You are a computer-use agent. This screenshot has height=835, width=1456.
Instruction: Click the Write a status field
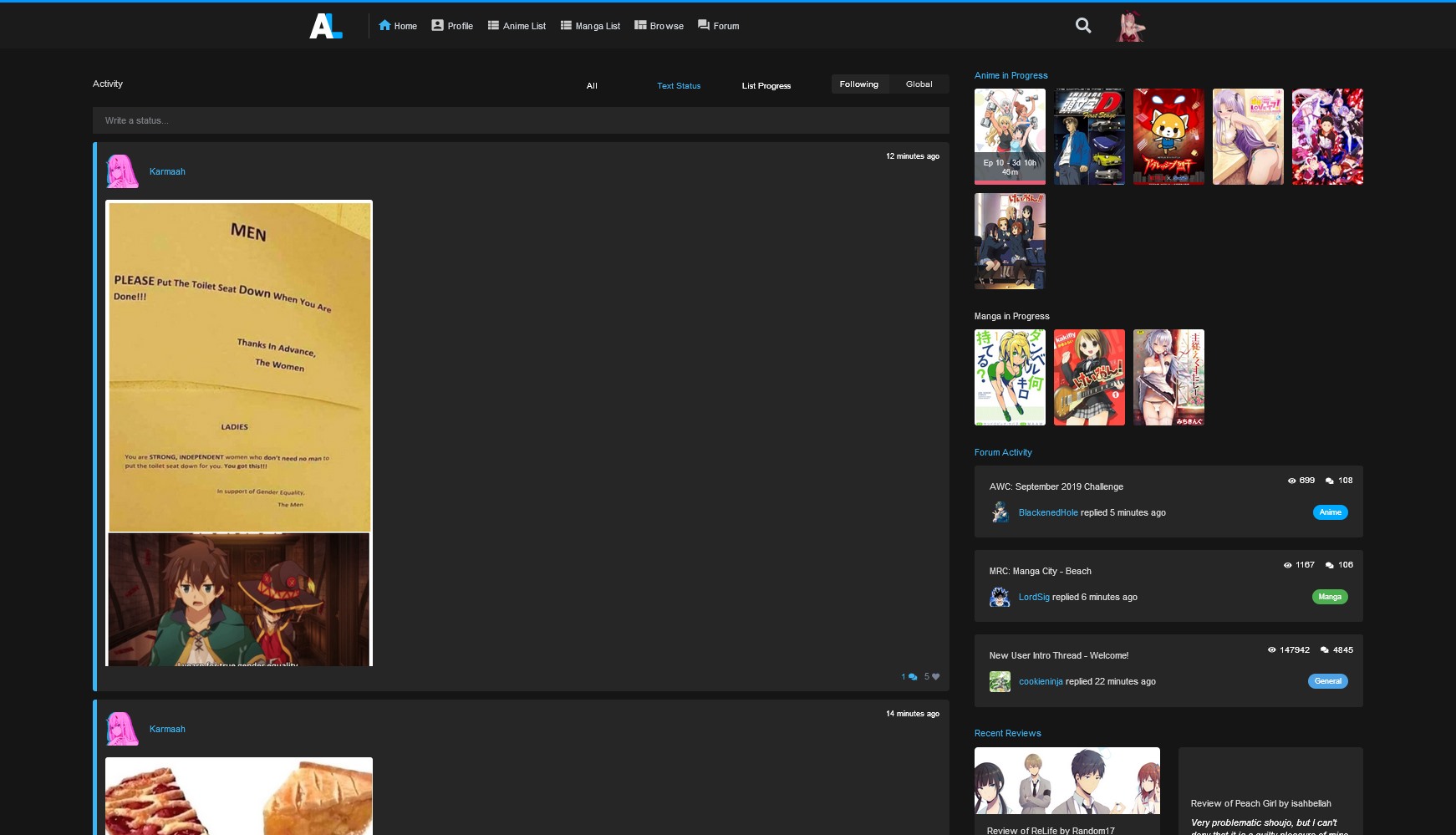coord(521,120)
